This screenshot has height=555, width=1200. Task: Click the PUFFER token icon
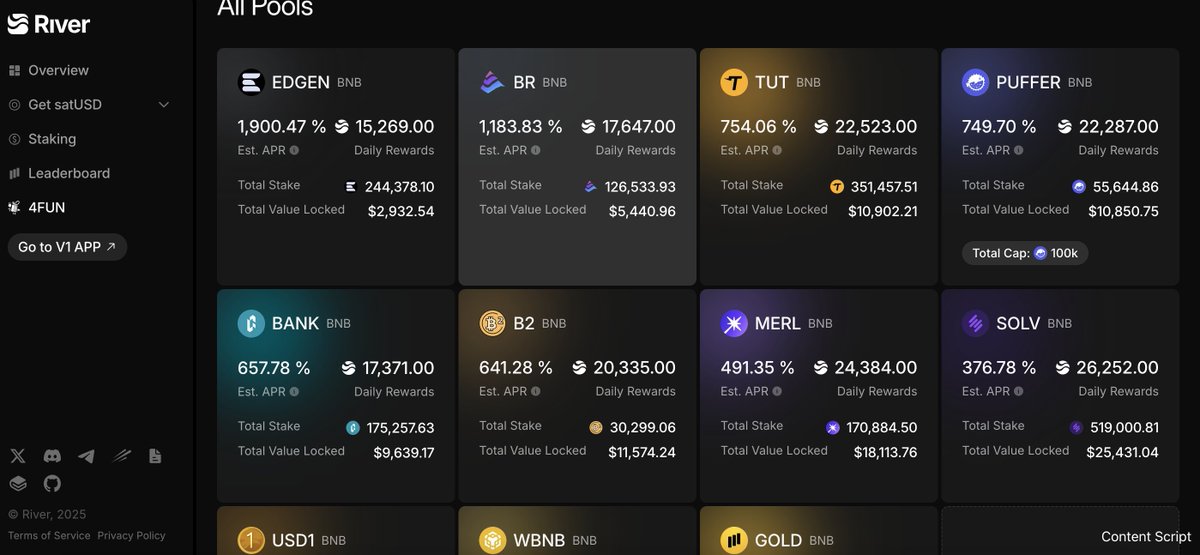[975, 82]
